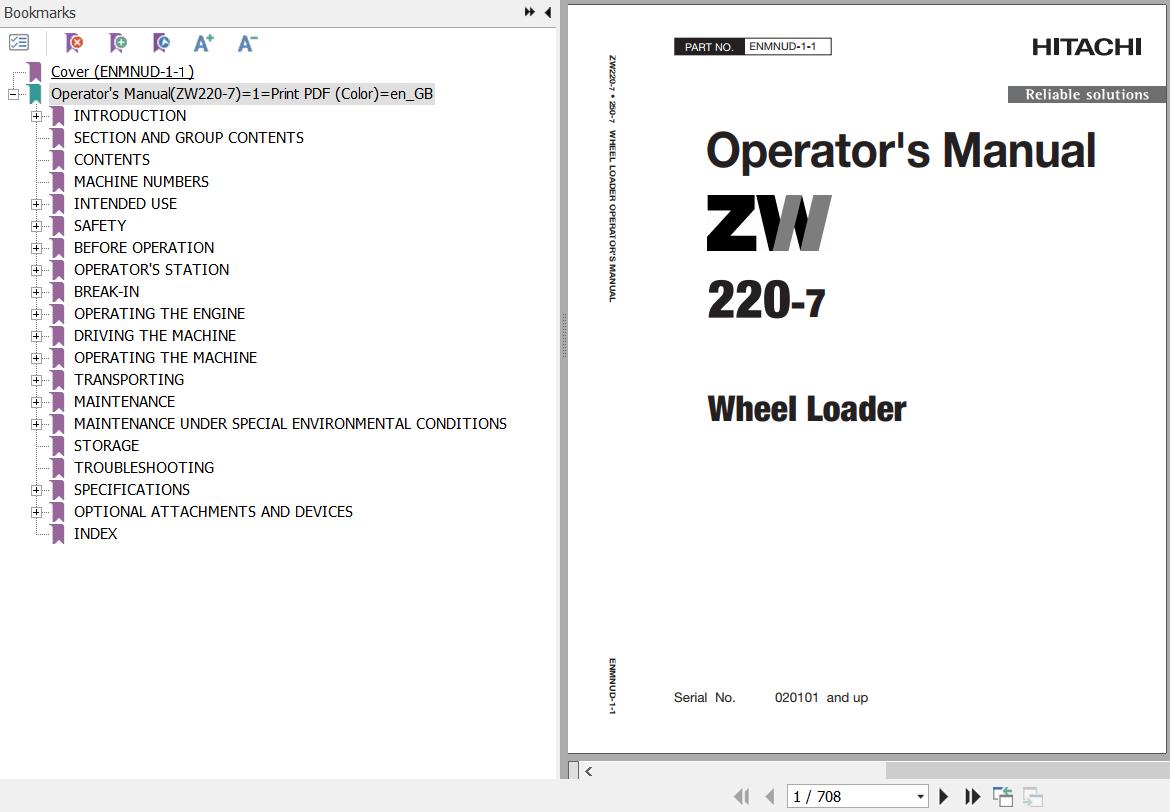Expand the BEFORE OPERATION bookmark
Image resolution: width=1170 pixels, height=812 pixels.
coord(36,248)
